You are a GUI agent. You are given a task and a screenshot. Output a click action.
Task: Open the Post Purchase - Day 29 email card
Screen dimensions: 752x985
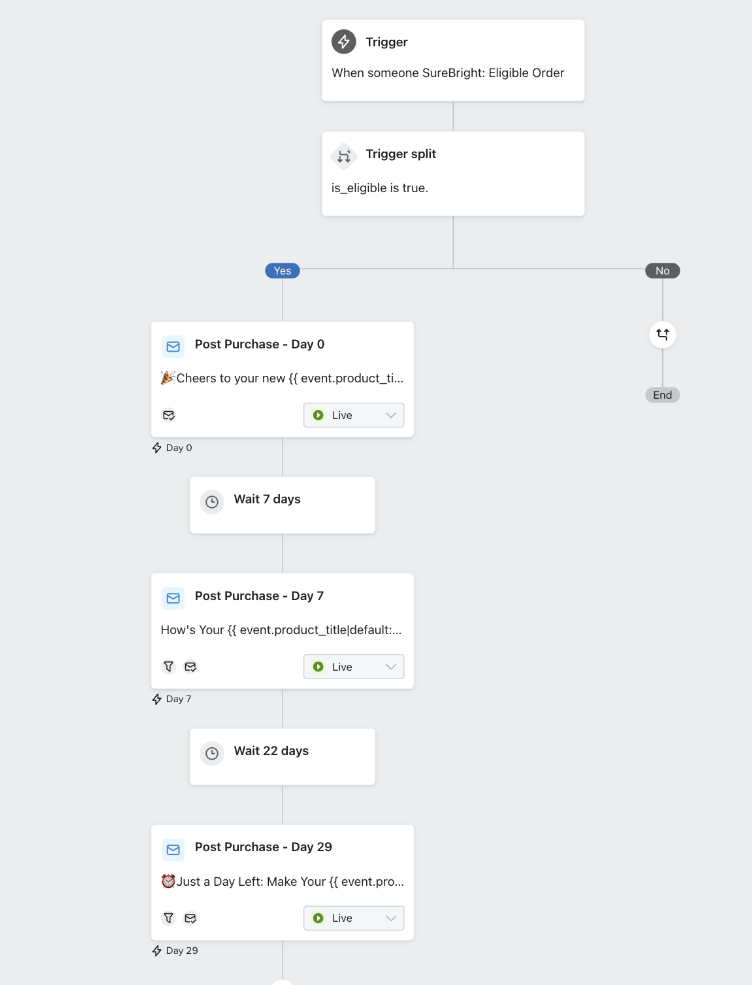point(282,881)
